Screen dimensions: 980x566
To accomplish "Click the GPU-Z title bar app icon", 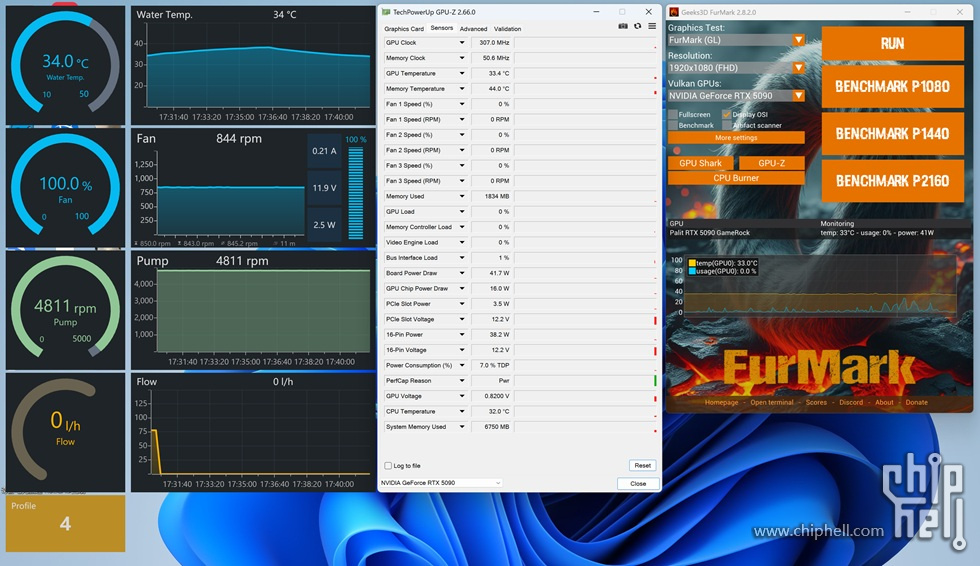I will pos(386,12).
